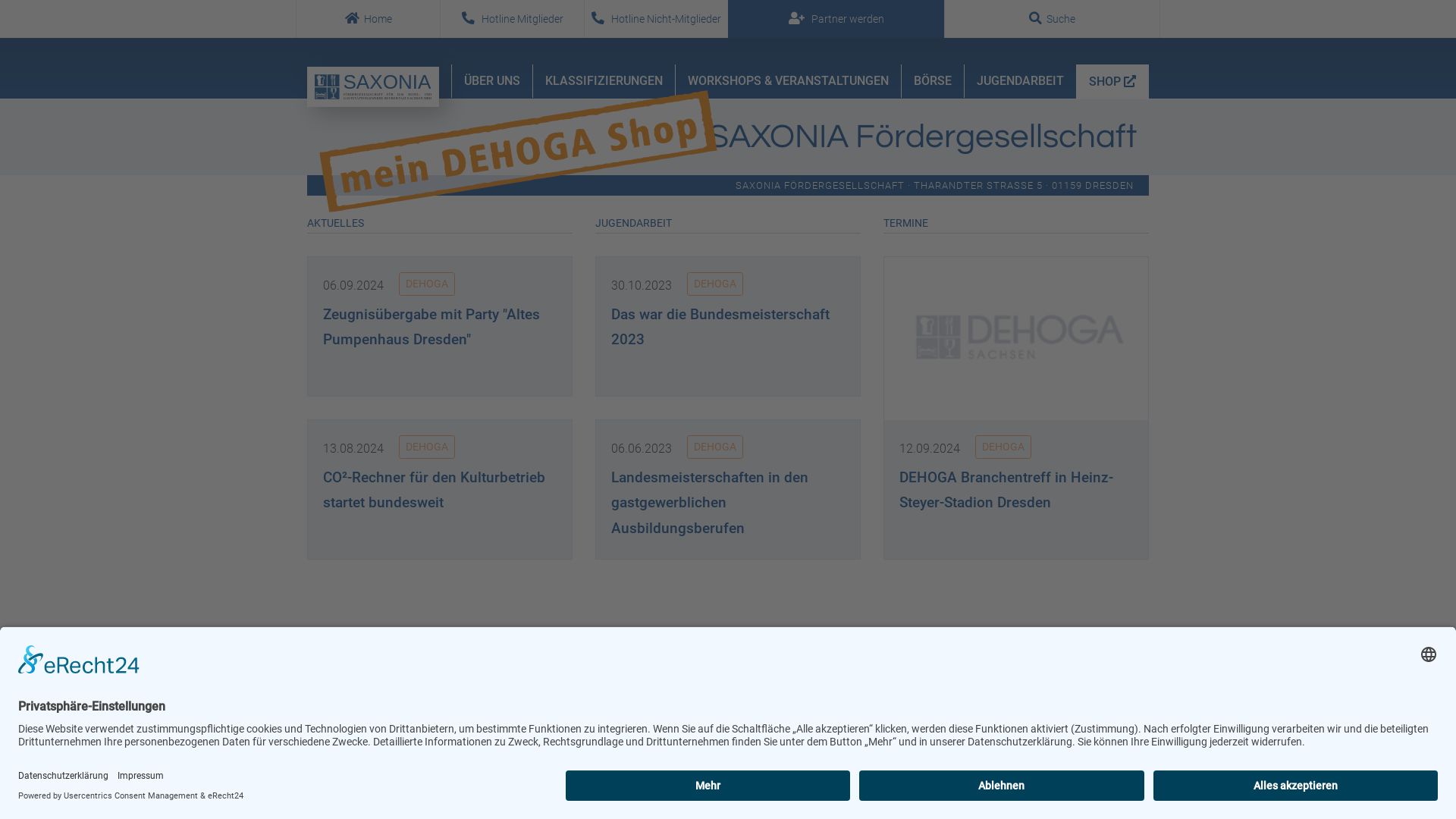Click the date 12.09.2024
This screenshot has height=819, width=1456.
pos(930,448)
